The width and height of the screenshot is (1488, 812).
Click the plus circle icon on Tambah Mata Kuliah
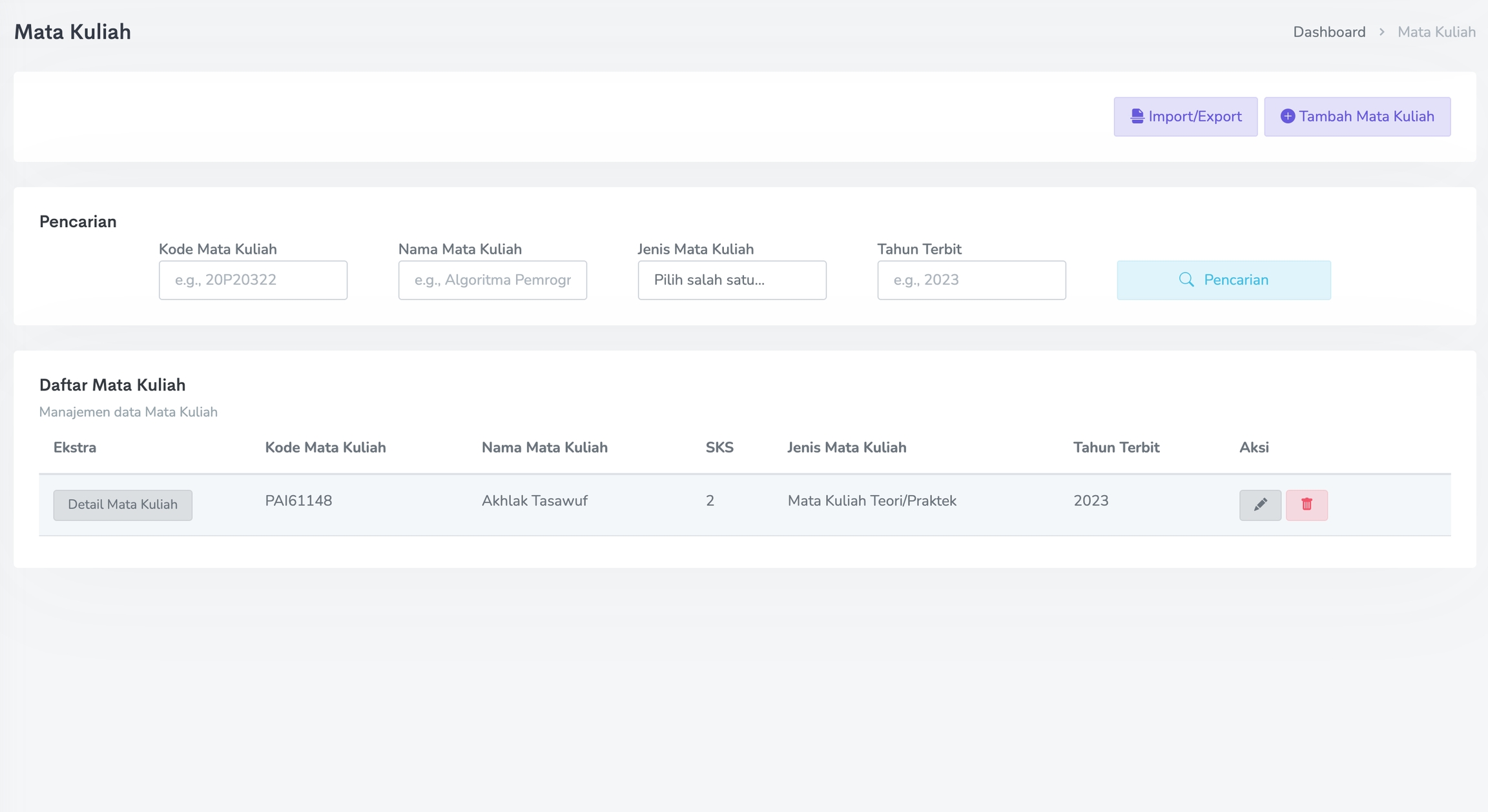click(x=1287, y=116)
